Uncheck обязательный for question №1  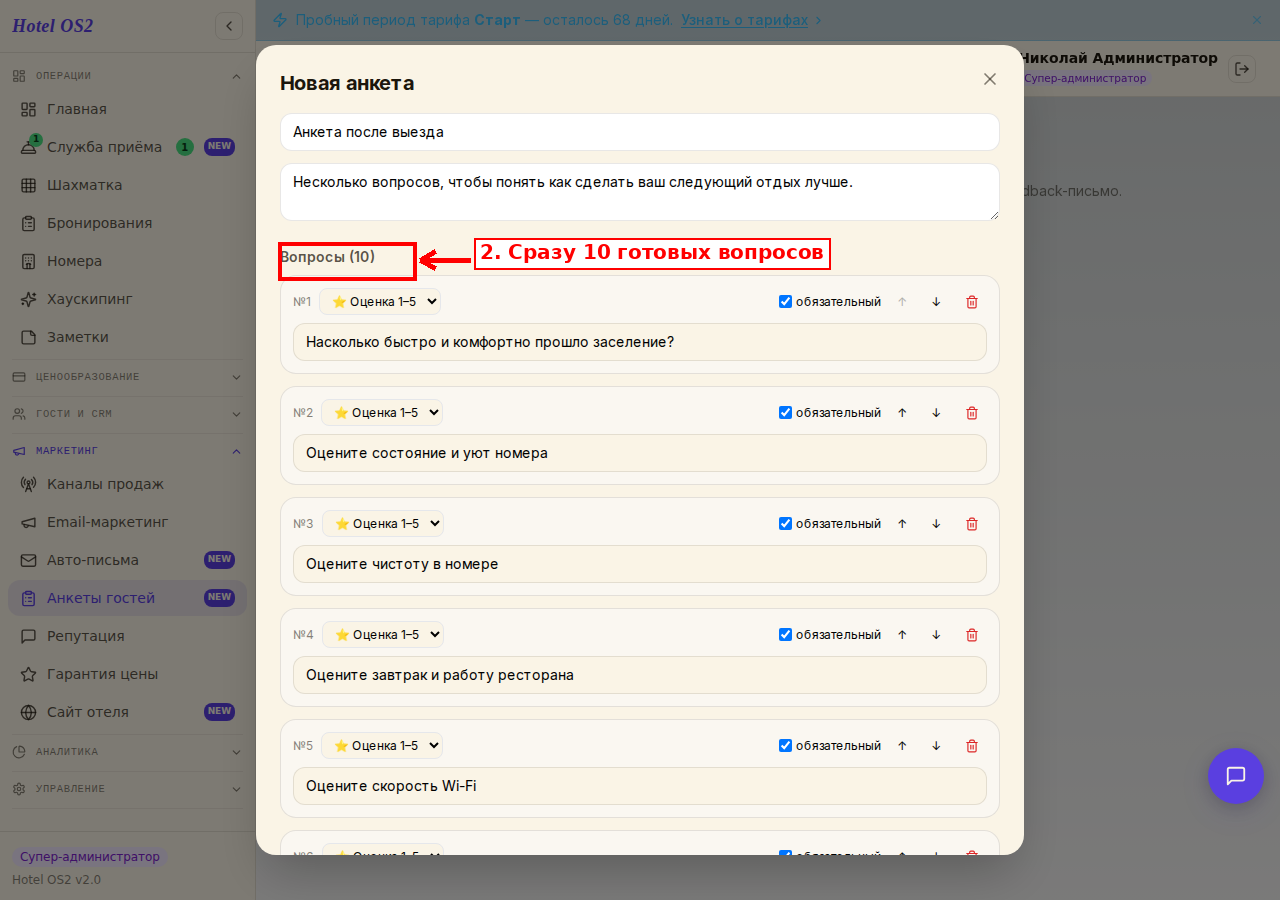pos(785,302)
